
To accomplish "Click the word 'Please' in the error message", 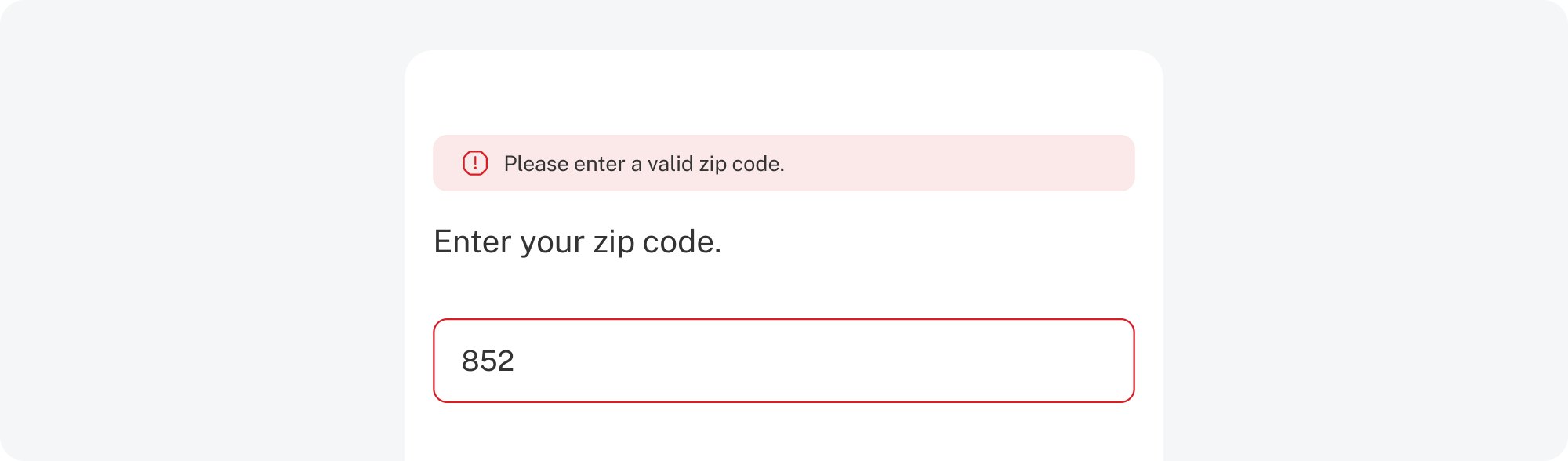I will click(x=535, y=164).
